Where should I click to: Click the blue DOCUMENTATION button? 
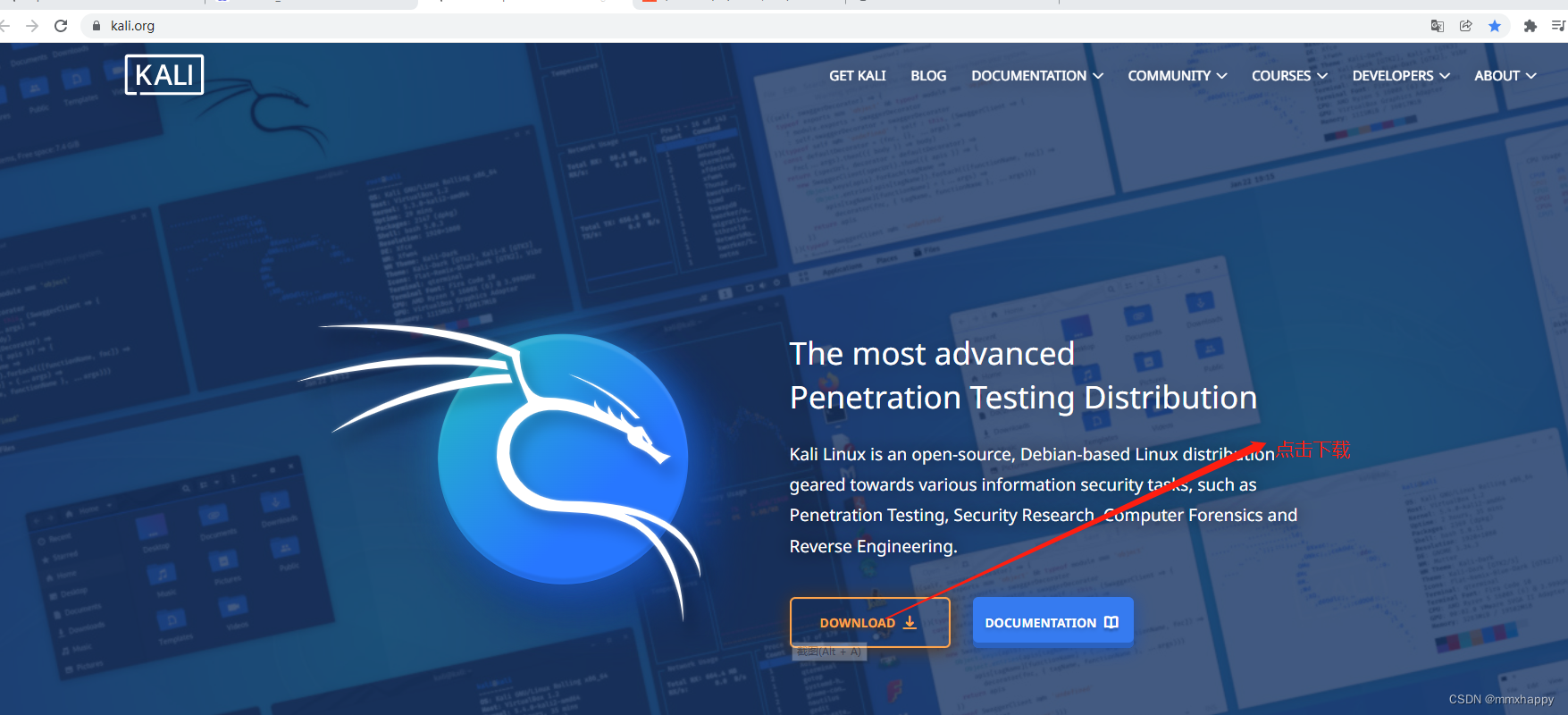[1052, 622]
